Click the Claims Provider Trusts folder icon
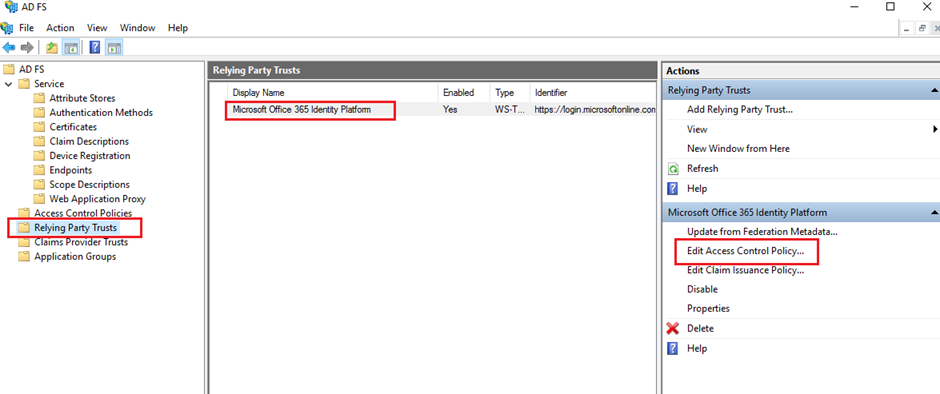940x394 pixels. pyautogui.click(x=24, y=242)
